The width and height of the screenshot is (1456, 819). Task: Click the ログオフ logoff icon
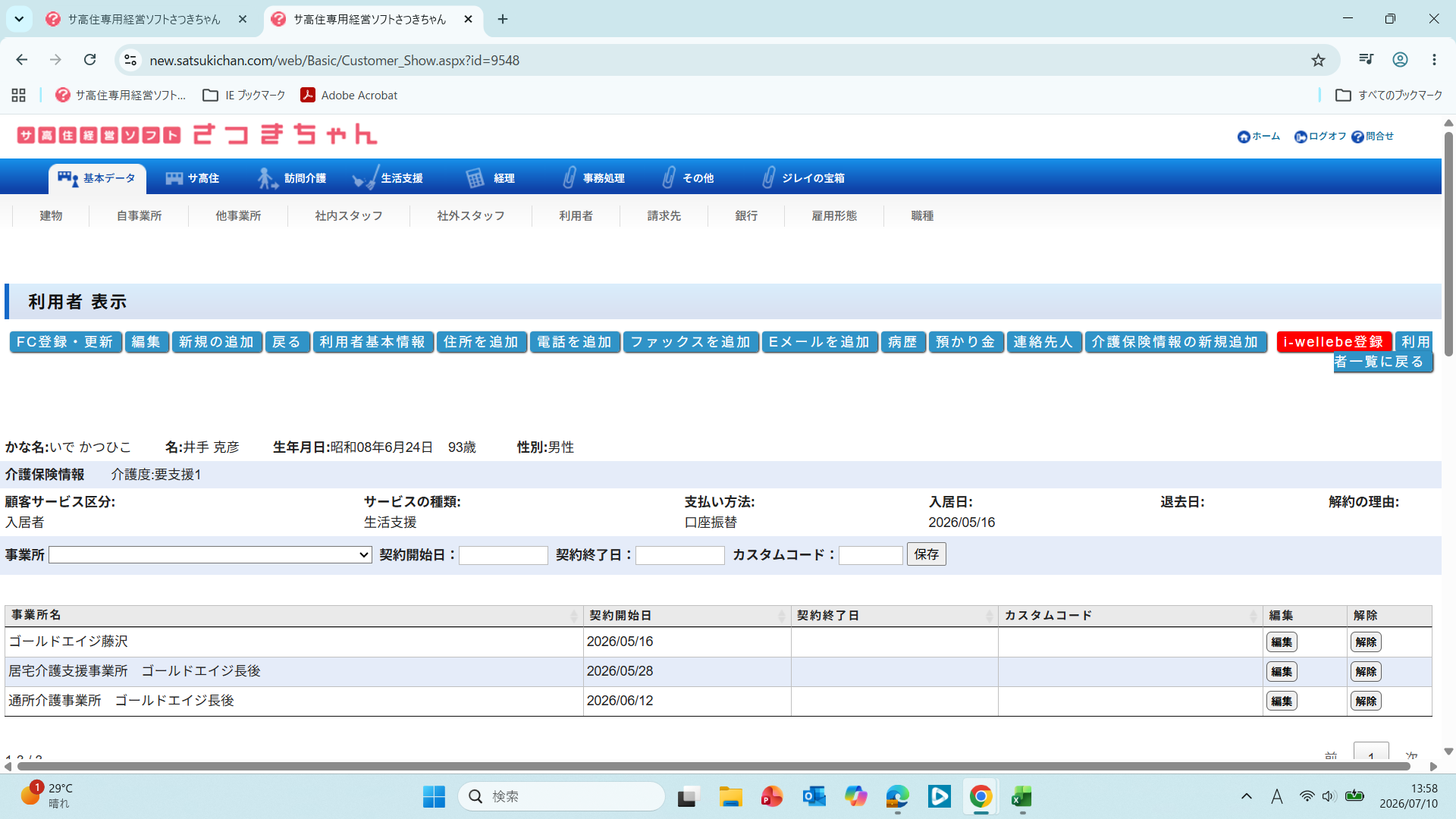(1319, 136)
